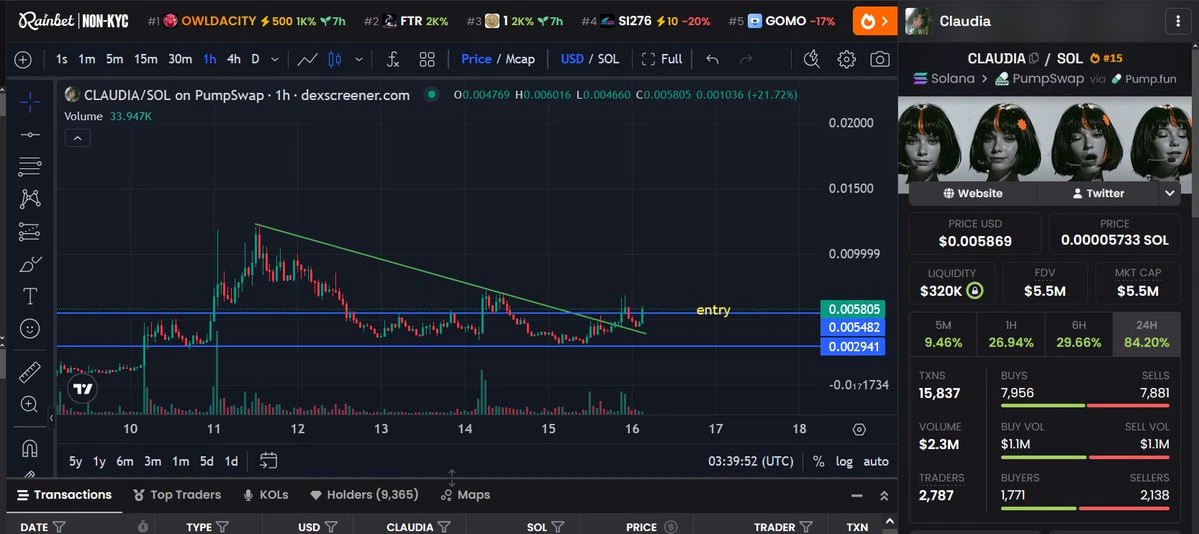The height and width of the screenshot is (534, 1199).
Task: Take a chart snapshot with camera icon
Action: point(880,59)
